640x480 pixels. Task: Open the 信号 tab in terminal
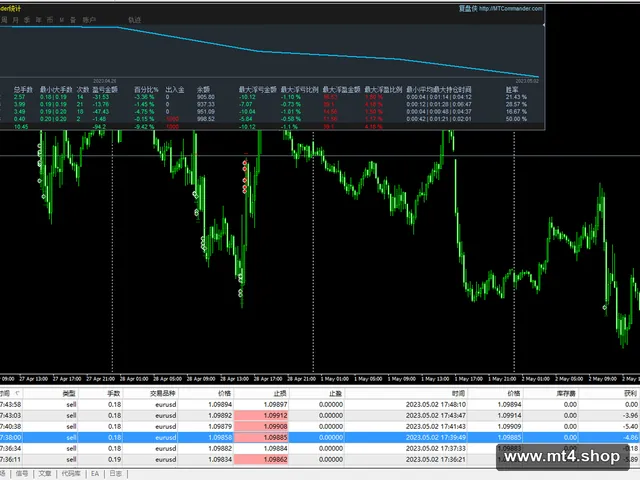22,473
